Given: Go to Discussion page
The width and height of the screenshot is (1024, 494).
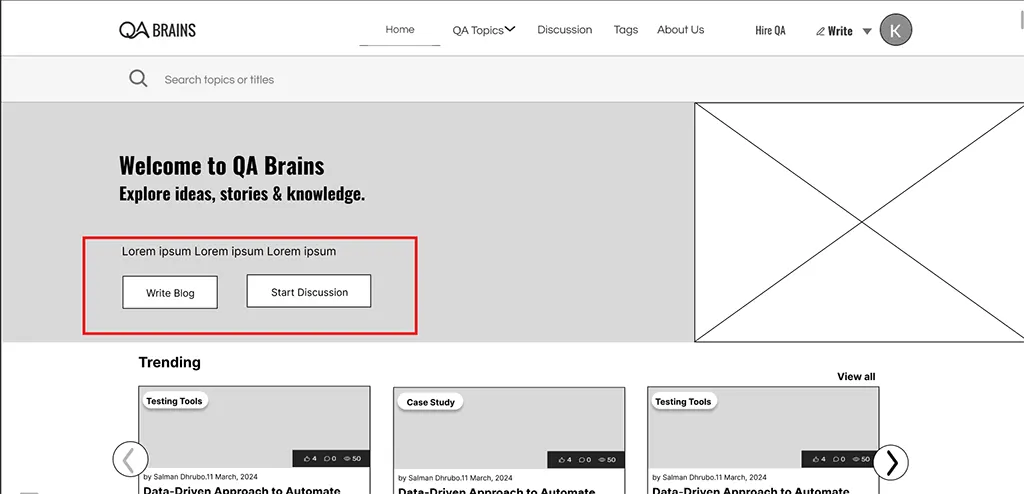Looking at the screenshot, I should point(564,29).
